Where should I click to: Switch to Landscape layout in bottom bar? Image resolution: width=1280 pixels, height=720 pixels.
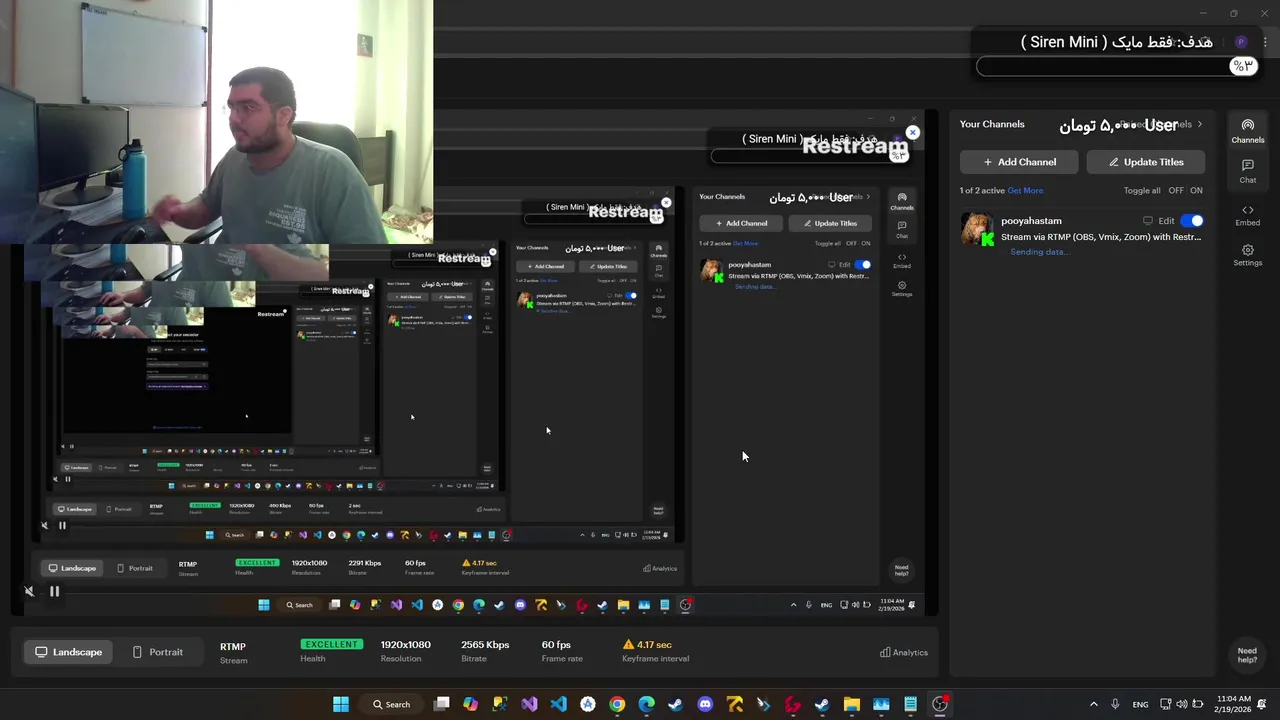tap(69, 652)
